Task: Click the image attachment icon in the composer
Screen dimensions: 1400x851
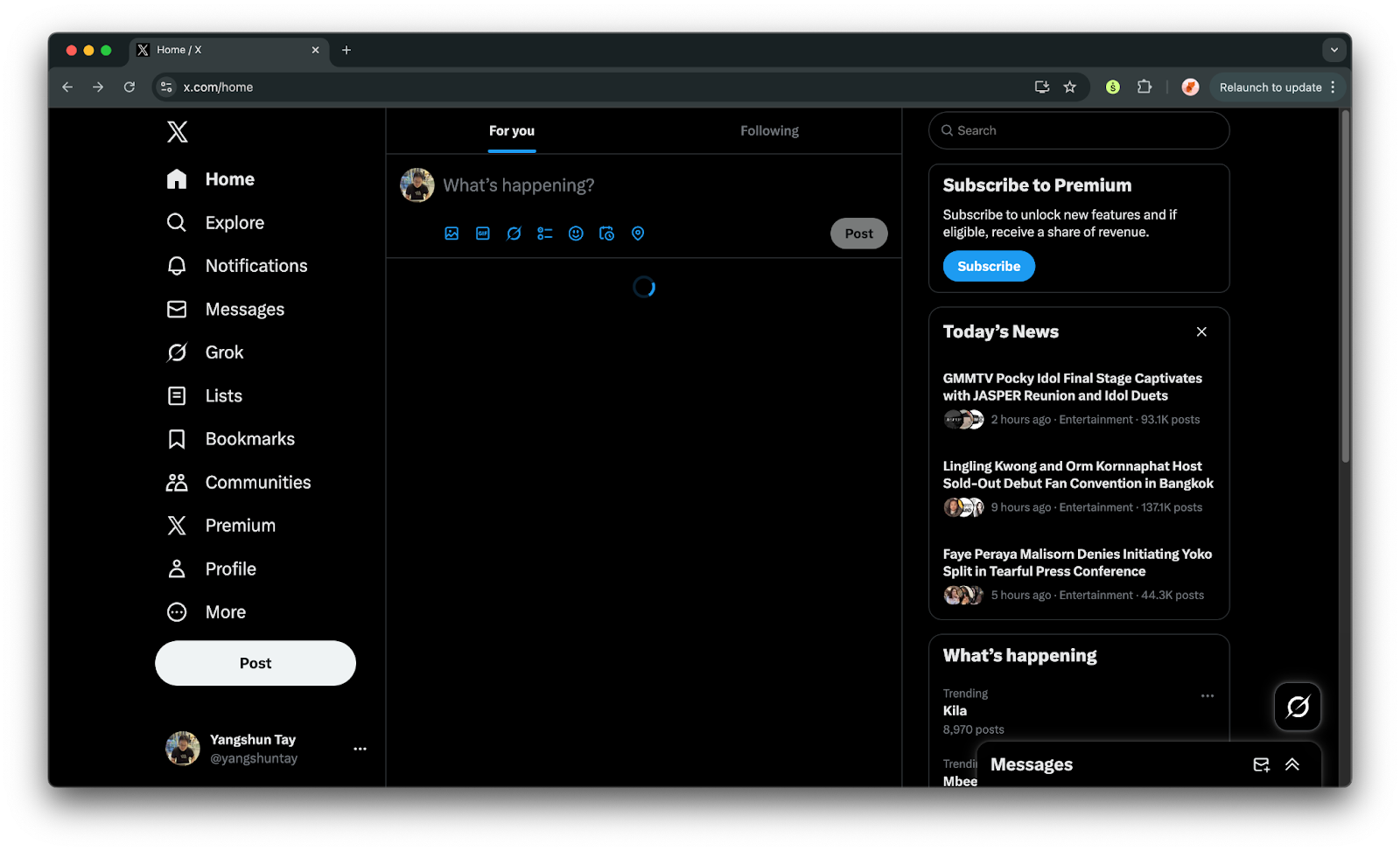Action: [x=451, y=234]
